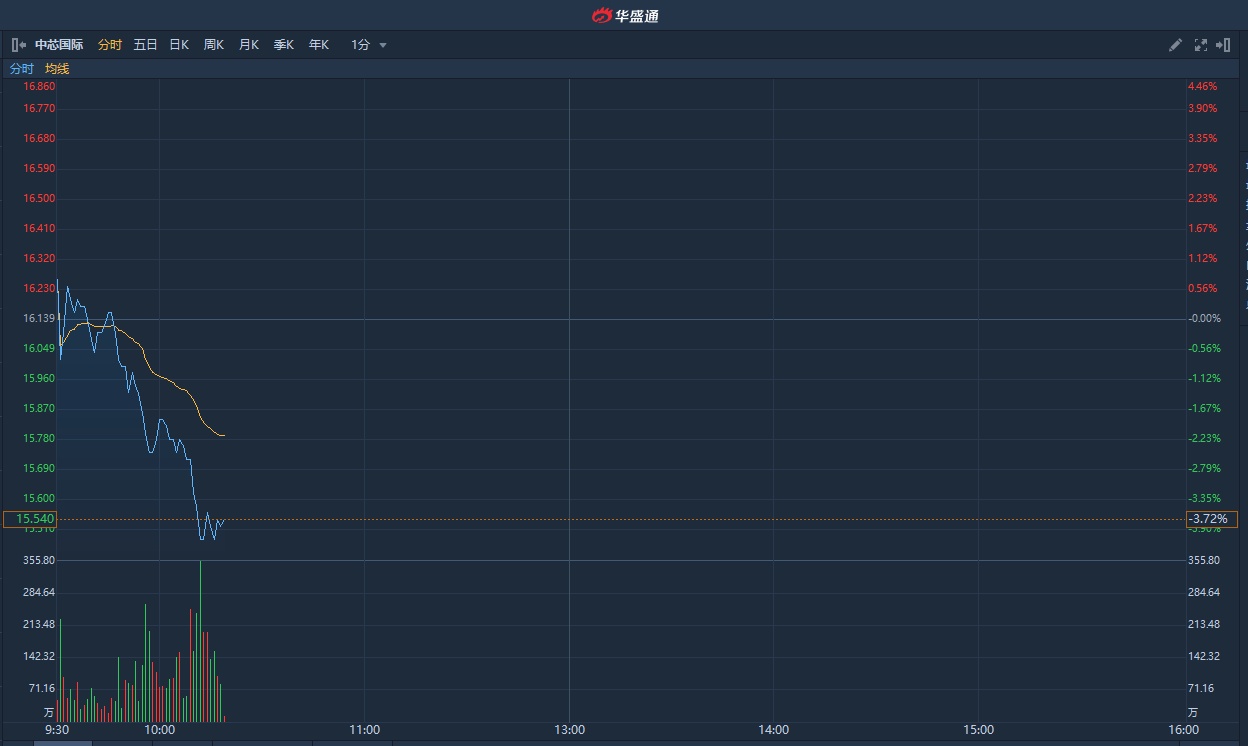Toggle the yellow 均线 average line legend
Image resolution: width=1248 pixels, height=746 pixels.
click(x=57, y=69)
